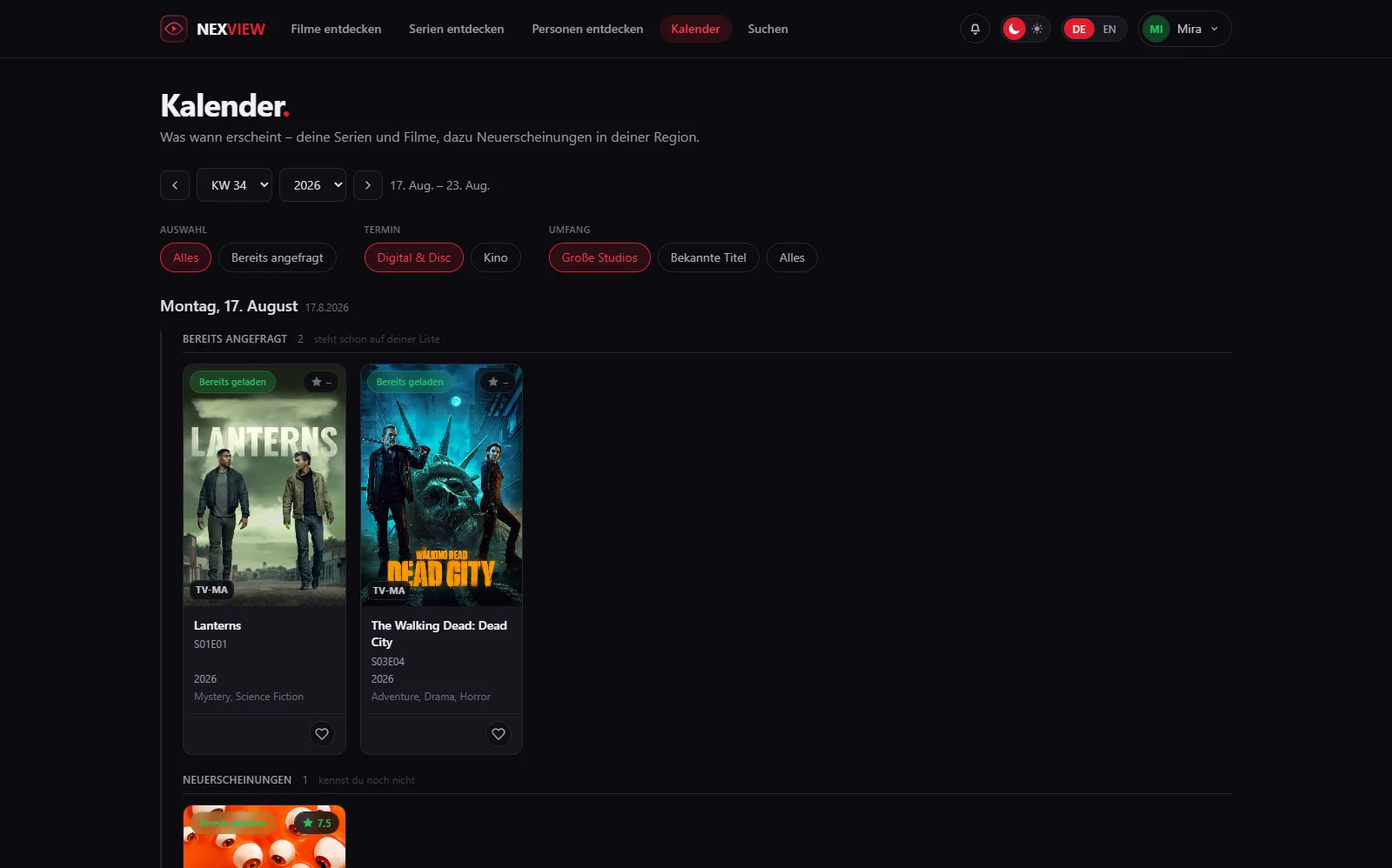Click the BEREITS ANGEFRAGT section header
1392x868 pixels.
[x=235, y=339]
